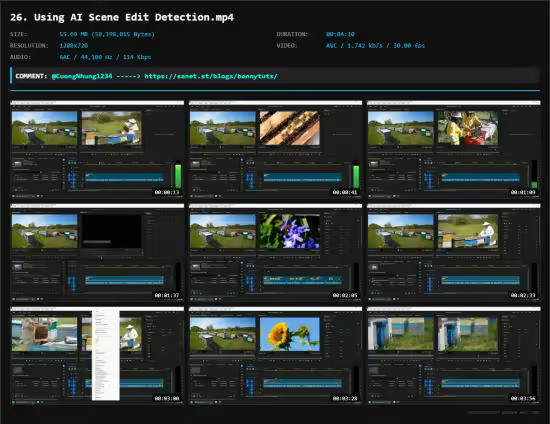Click the "RESOLUTION:" label

tap(29, 46)
